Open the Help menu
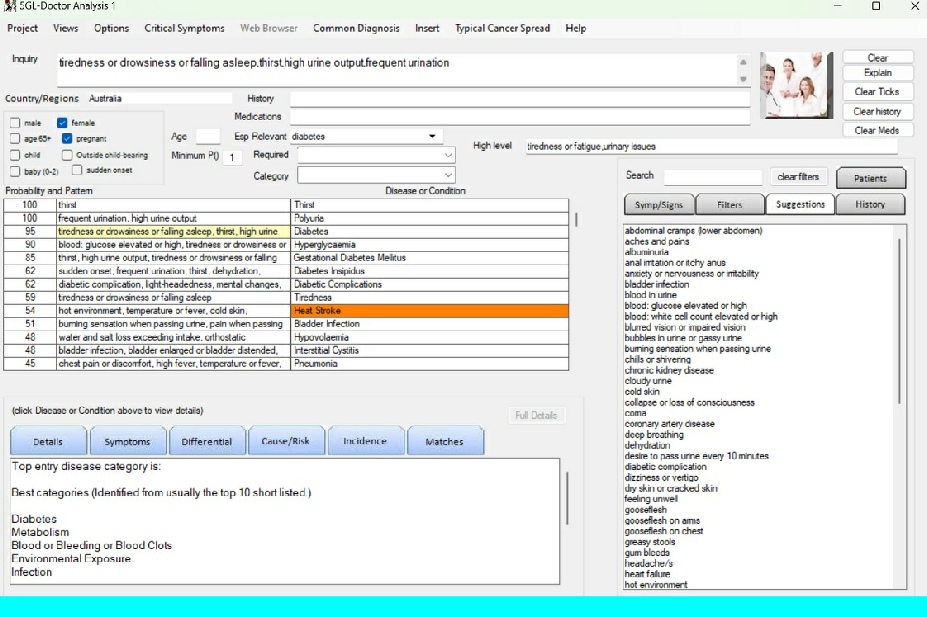The height and width of the screenshot is (617, 927). (x=576, y=28)
